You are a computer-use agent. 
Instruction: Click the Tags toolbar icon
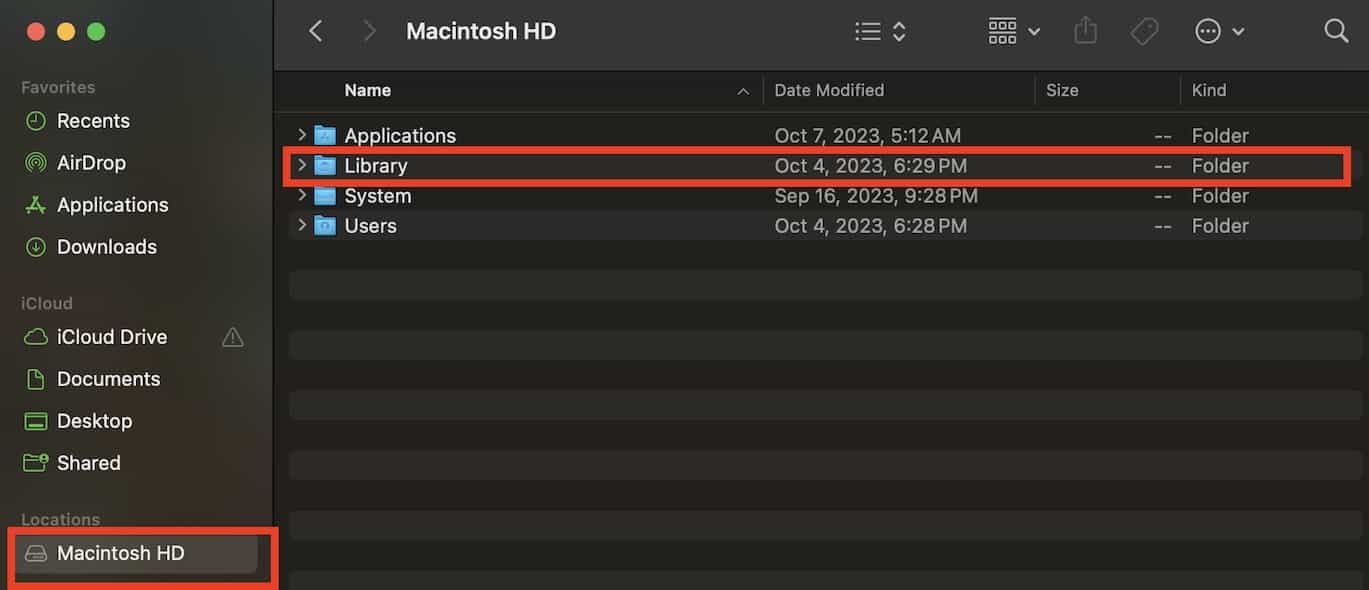point(1144,31)
